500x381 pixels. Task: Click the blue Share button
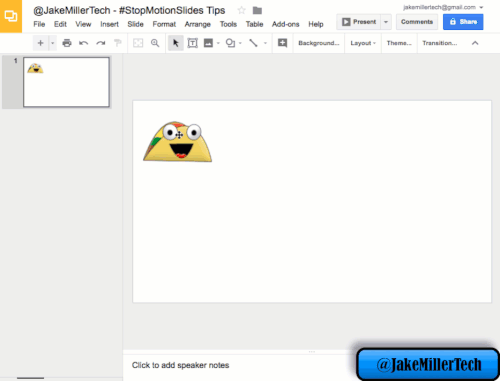[x=463, y=22]
